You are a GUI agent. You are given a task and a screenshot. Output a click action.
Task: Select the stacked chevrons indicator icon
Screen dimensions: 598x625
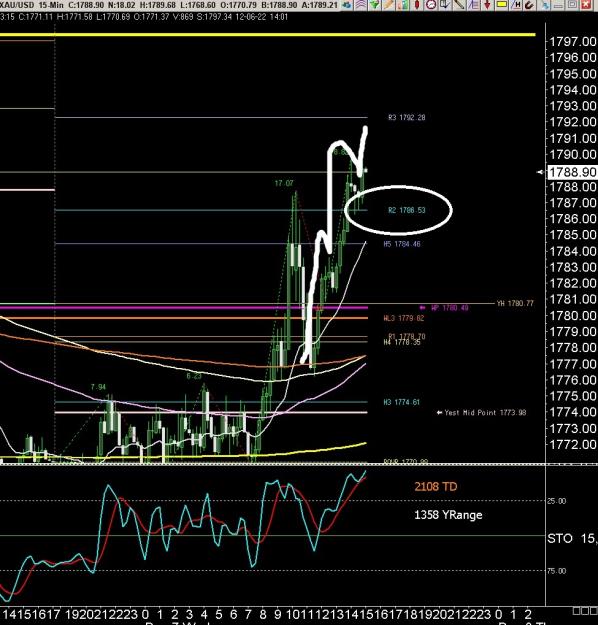[360, 5]
